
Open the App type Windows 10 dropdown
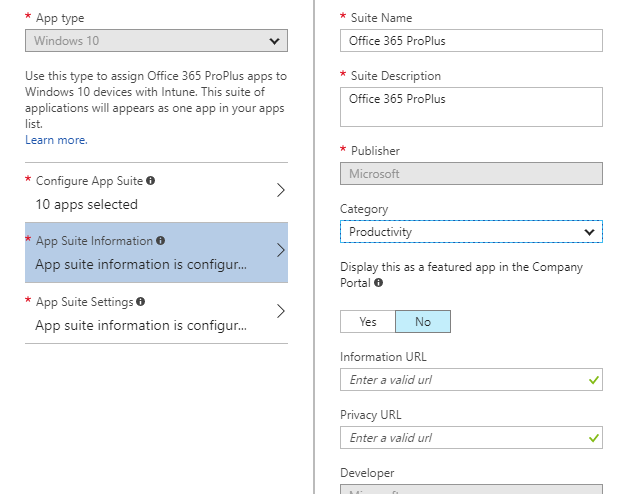(x=156, y=41)
